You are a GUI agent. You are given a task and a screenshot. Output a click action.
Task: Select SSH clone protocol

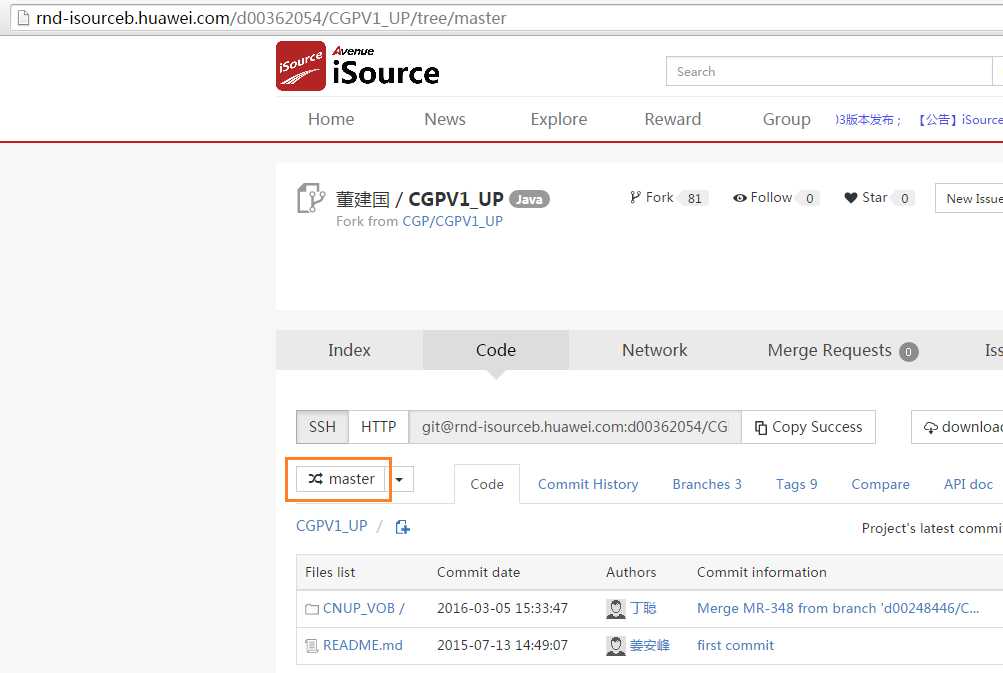[322, 427]
